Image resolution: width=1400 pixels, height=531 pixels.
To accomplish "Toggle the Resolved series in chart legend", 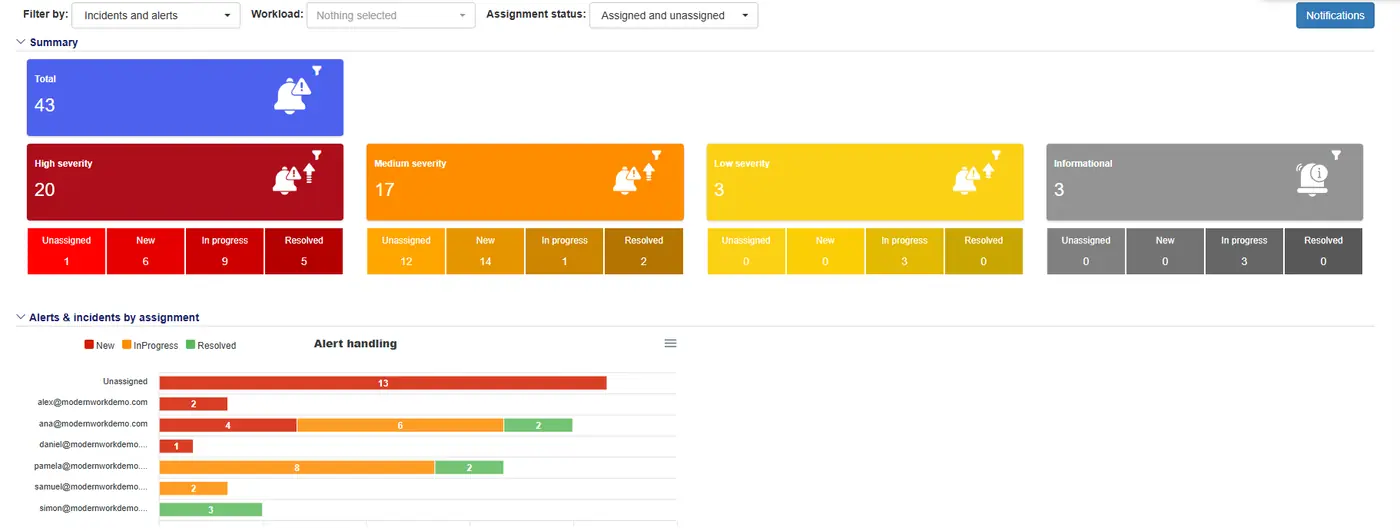I will pyautogui.click(x=211, y=345).
